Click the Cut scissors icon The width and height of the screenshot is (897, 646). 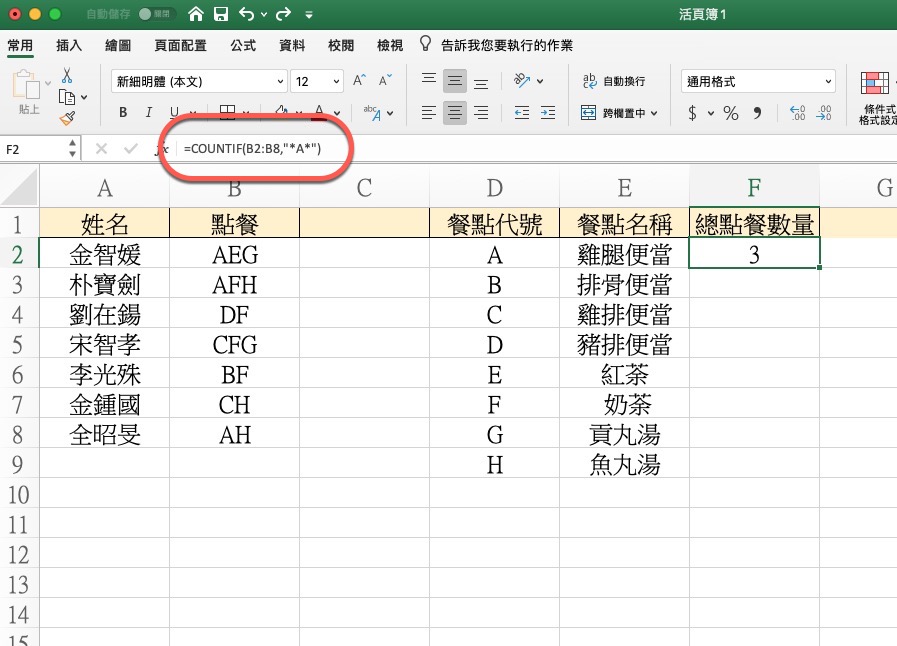pos(67,76)
